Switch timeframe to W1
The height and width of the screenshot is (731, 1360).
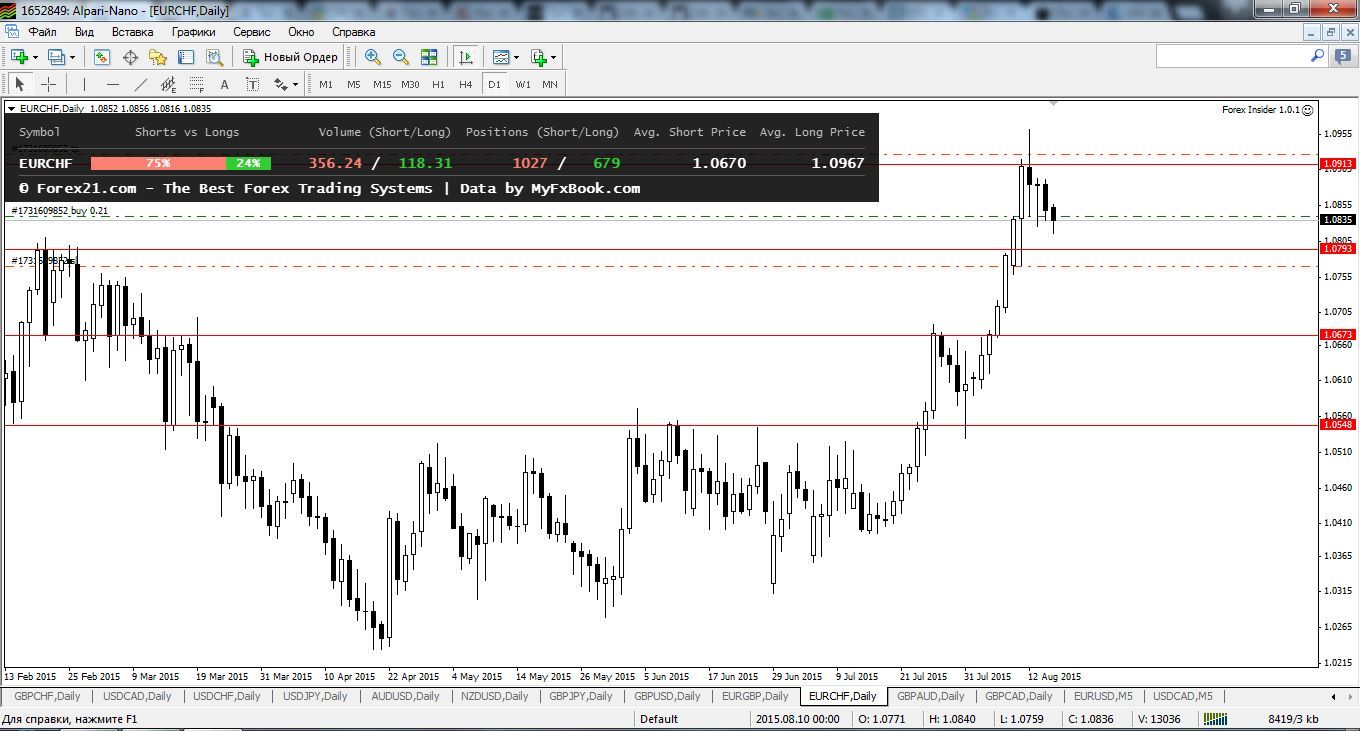[x=523, y=84]
